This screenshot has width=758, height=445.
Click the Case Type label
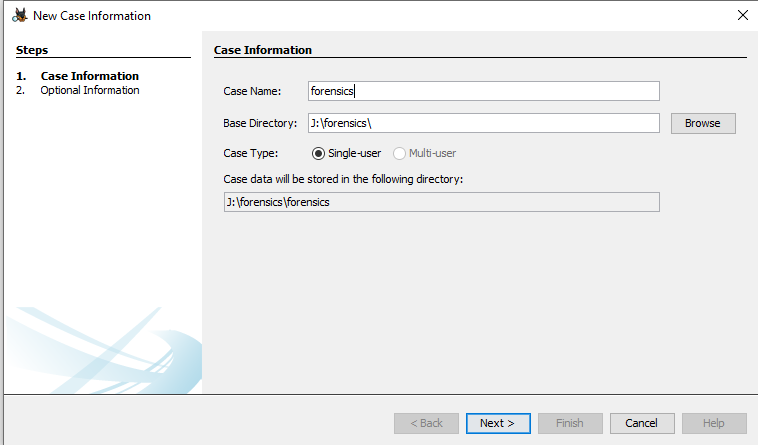(250, 154)
